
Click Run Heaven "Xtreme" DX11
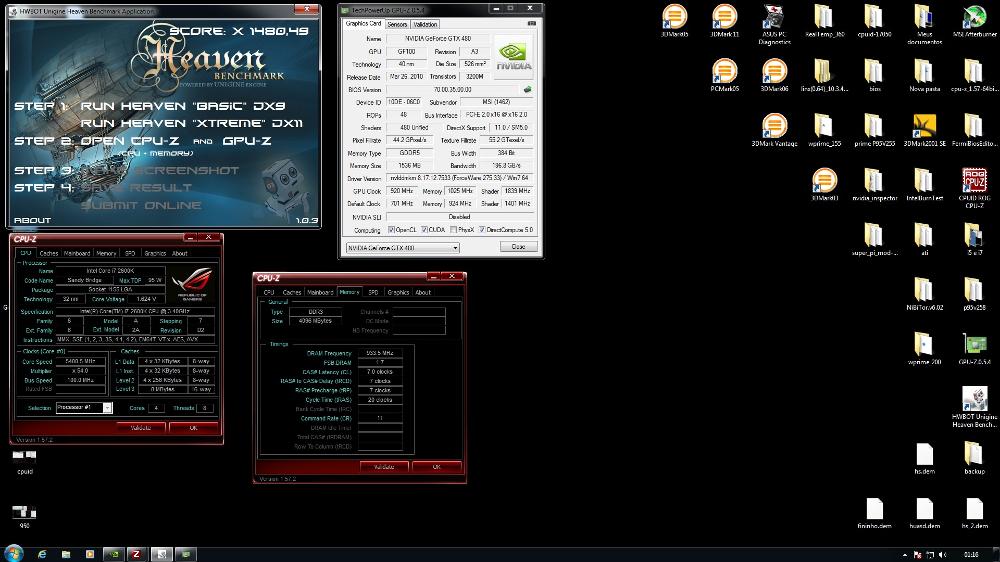[x=191, y=123]
